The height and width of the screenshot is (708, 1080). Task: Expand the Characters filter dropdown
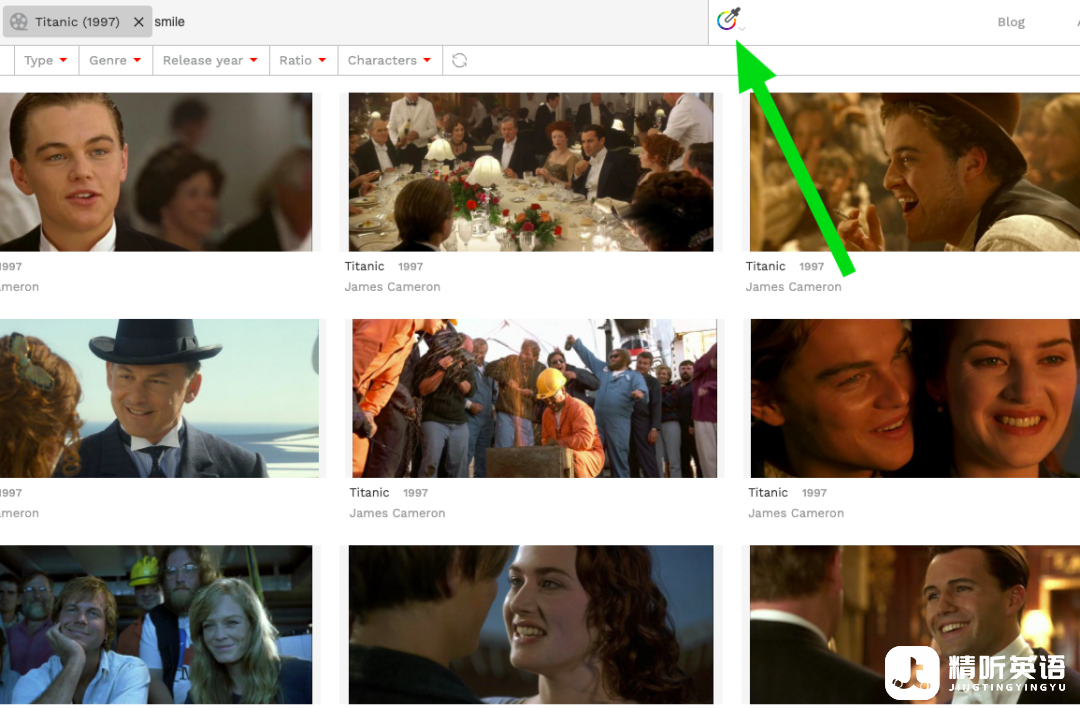click(x=389, y=61)
